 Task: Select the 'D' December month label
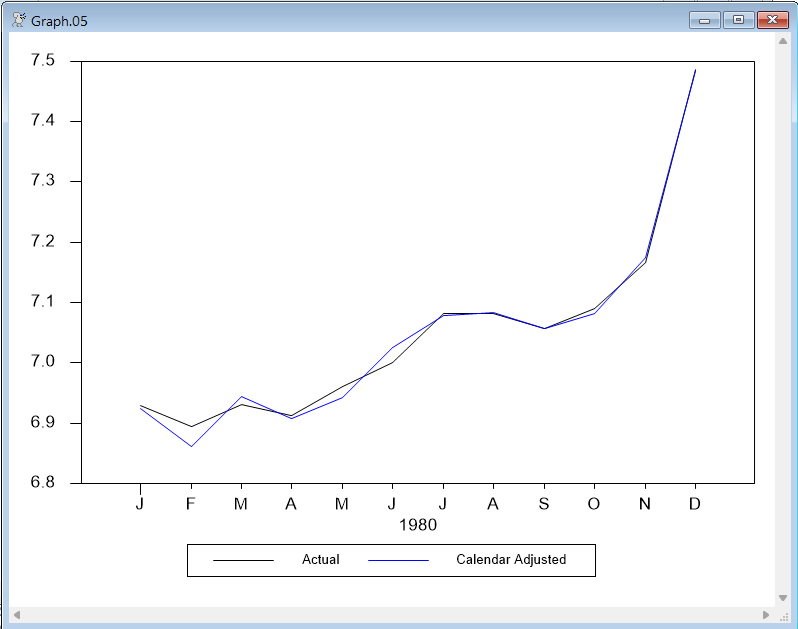pyautogui.click(x=694, y=503)
